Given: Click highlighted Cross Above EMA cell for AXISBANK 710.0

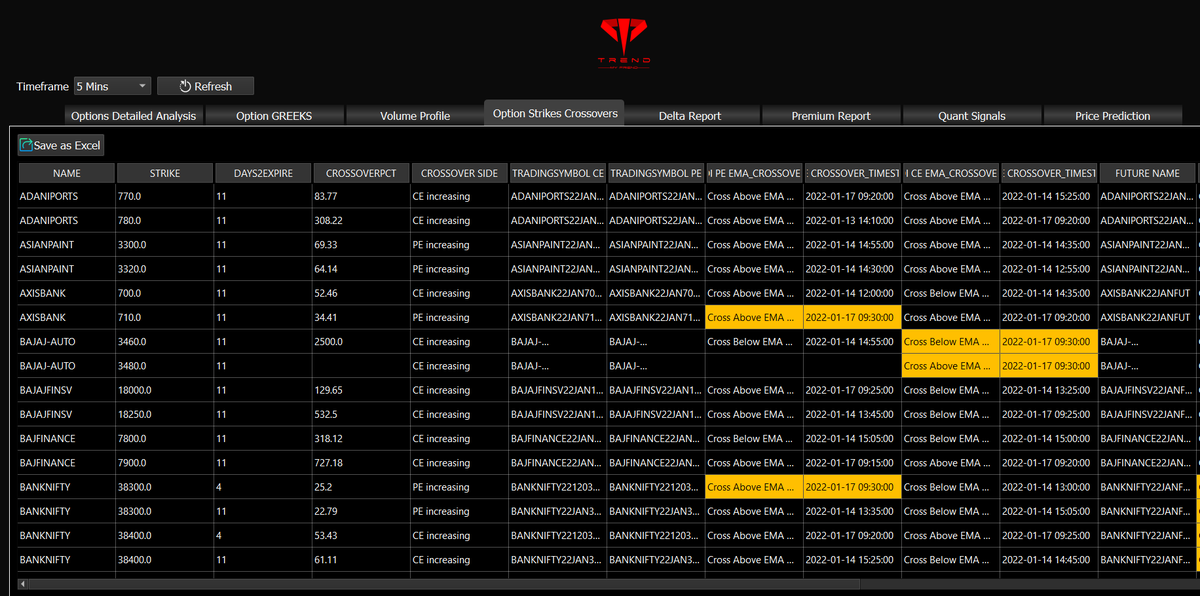Looking at the screenshot, I should click(x=754, y=318).
